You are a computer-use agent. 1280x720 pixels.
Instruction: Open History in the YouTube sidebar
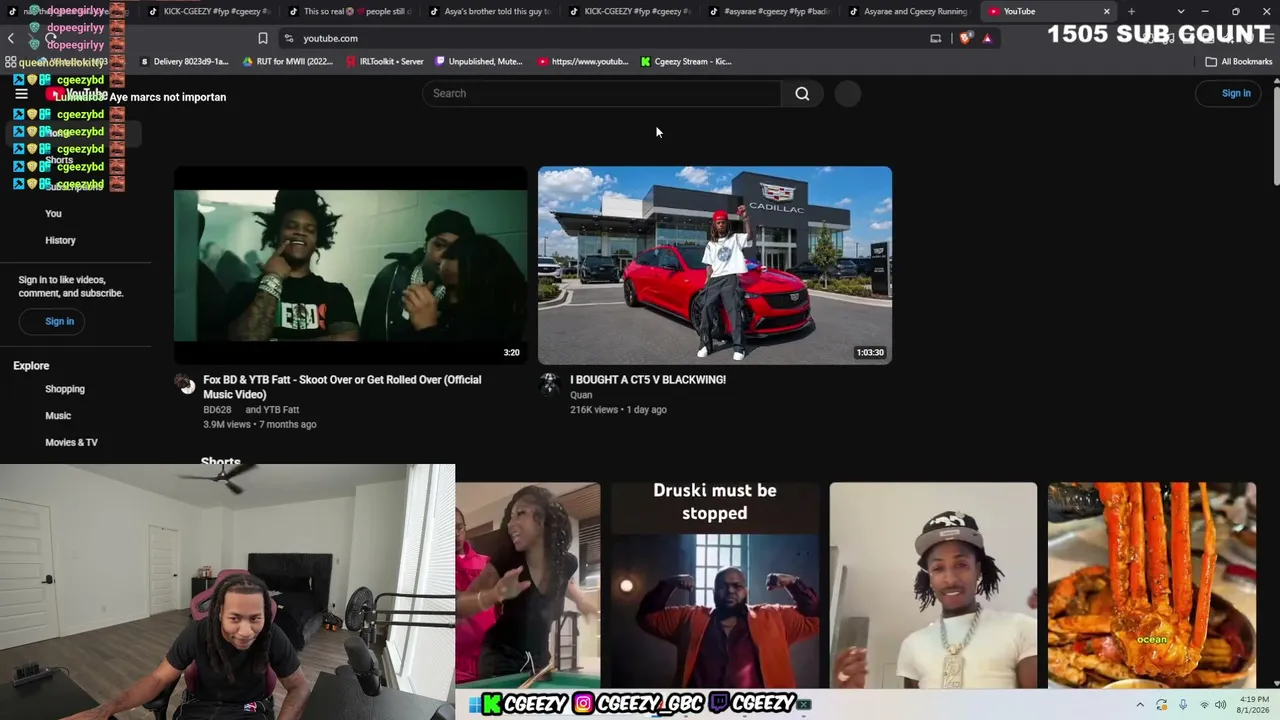coord(60,240)
